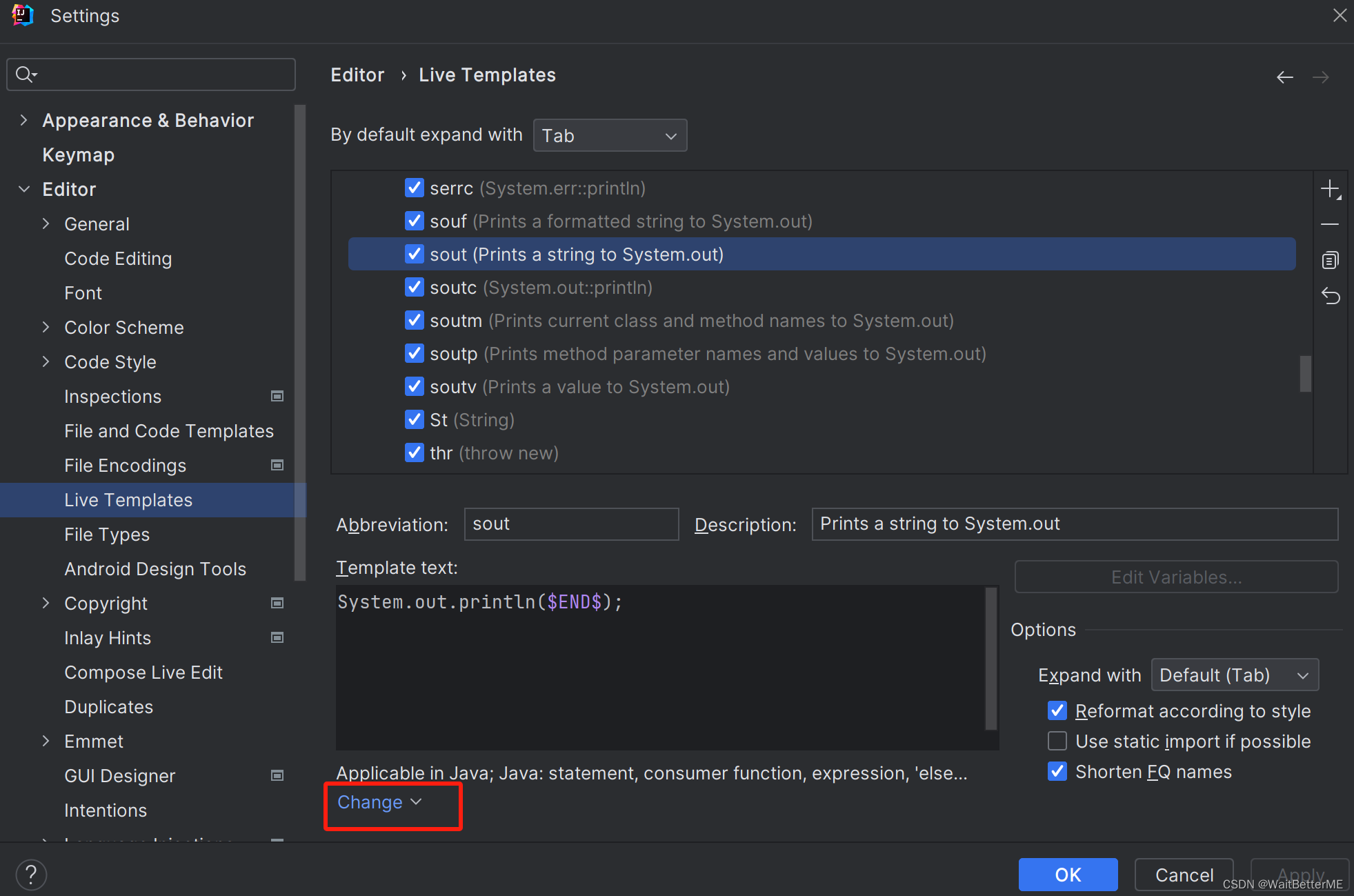Click the IntelliJ IDEA logo in title bar

tap(23, 15)
